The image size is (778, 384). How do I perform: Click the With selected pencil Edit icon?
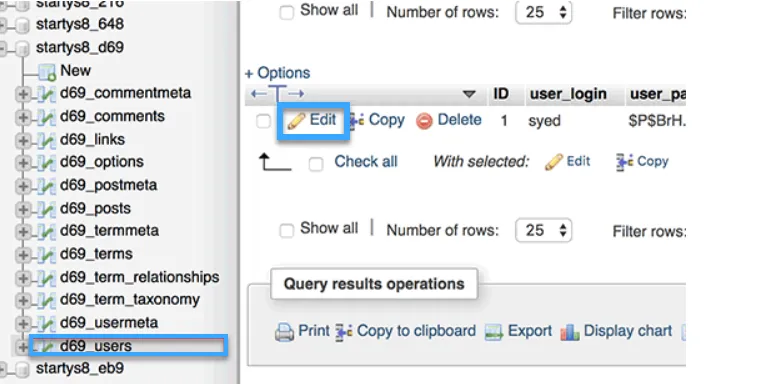tap(554, 162)
